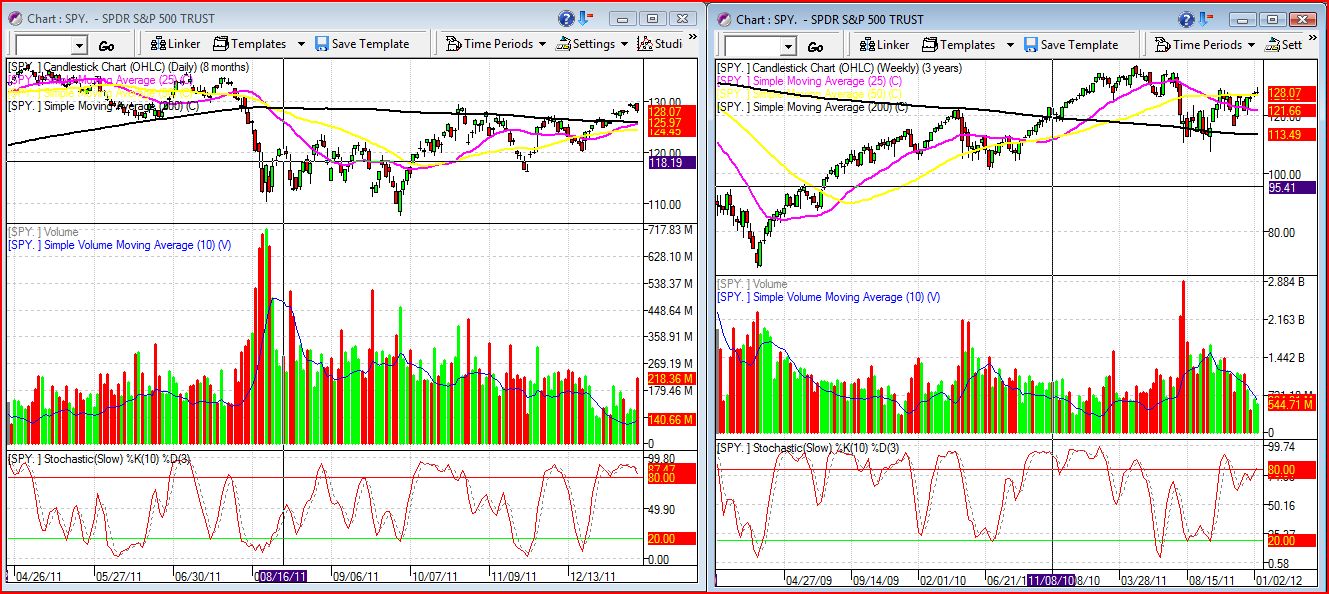Open Time Periods menu in left chart window
The height and width of the screenshot is (594, 1329).
[x=496, y=44]
